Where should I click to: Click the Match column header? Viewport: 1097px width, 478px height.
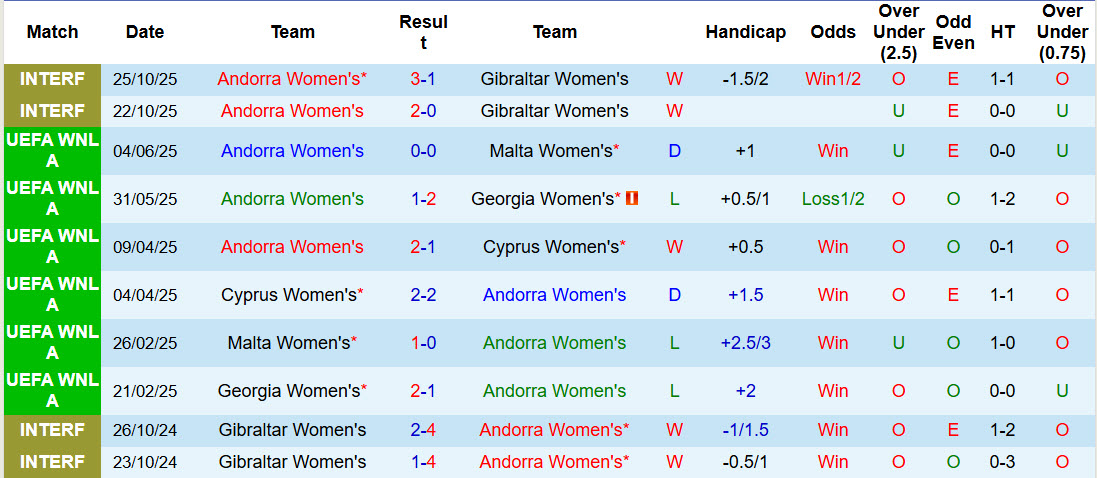click(52, 32)
